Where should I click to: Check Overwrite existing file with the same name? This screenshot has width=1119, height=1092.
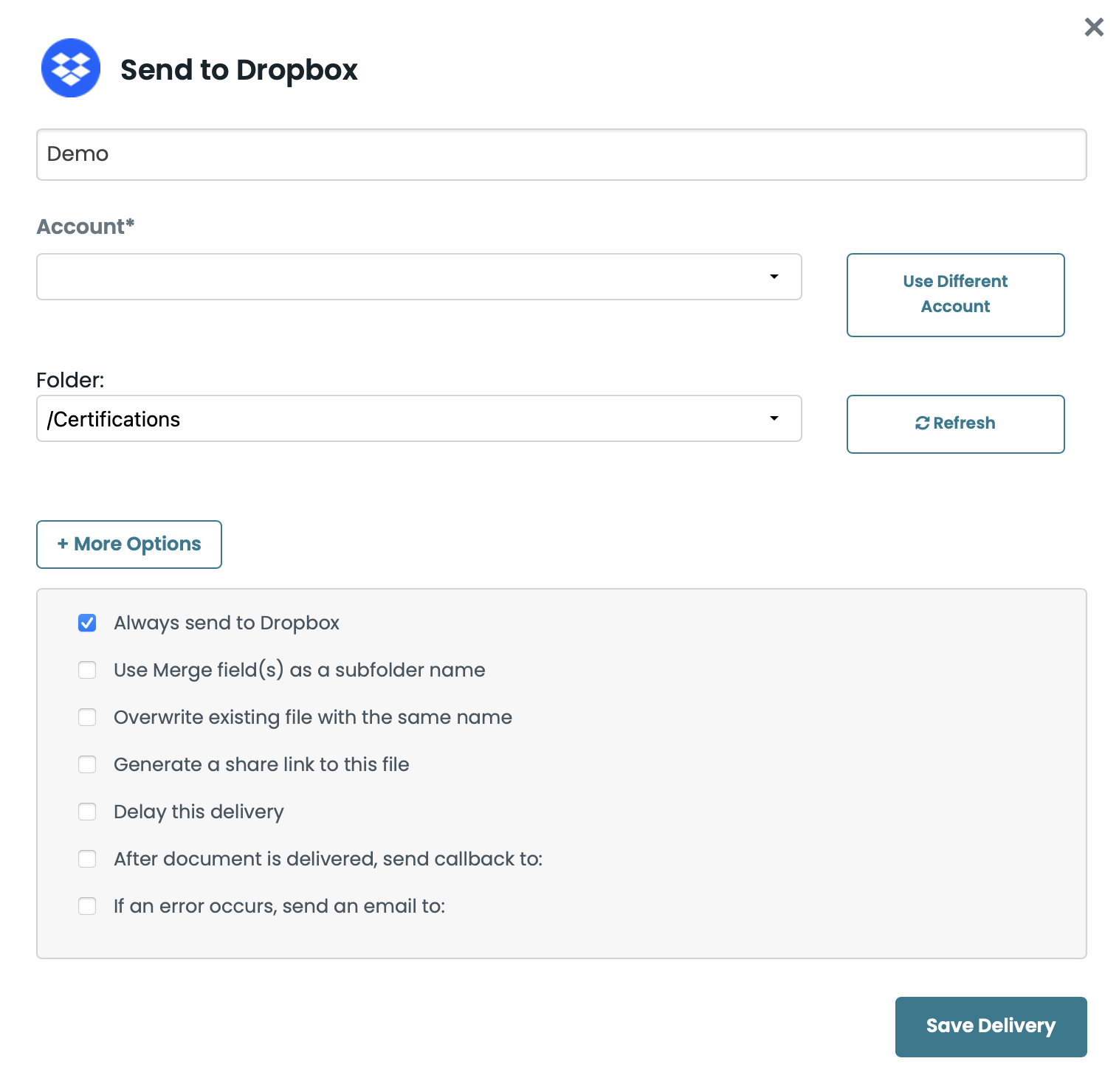(87, 716)
